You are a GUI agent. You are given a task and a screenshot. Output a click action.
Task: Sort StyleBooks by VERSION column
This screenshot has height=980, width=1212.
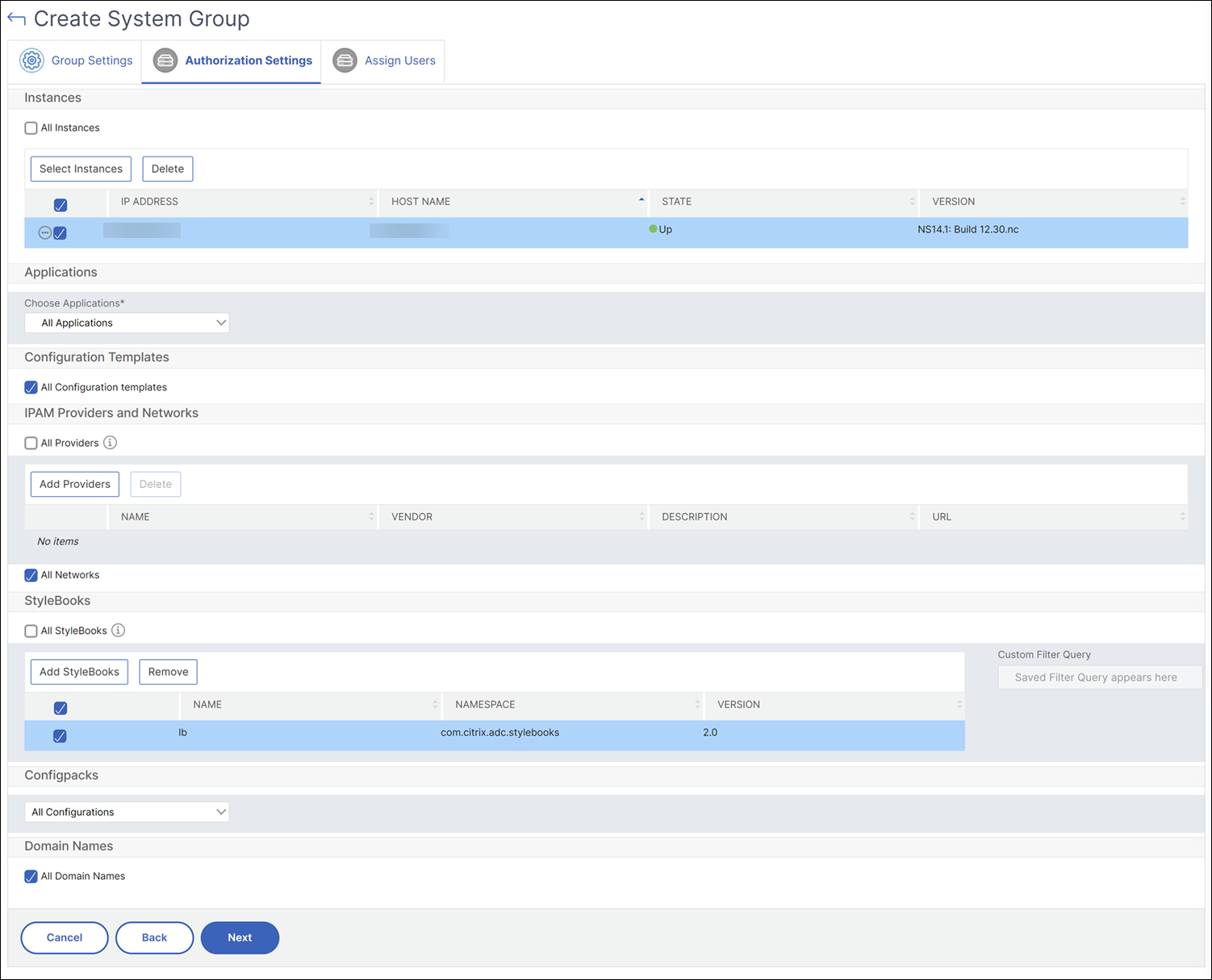click(x=834, y=704)
